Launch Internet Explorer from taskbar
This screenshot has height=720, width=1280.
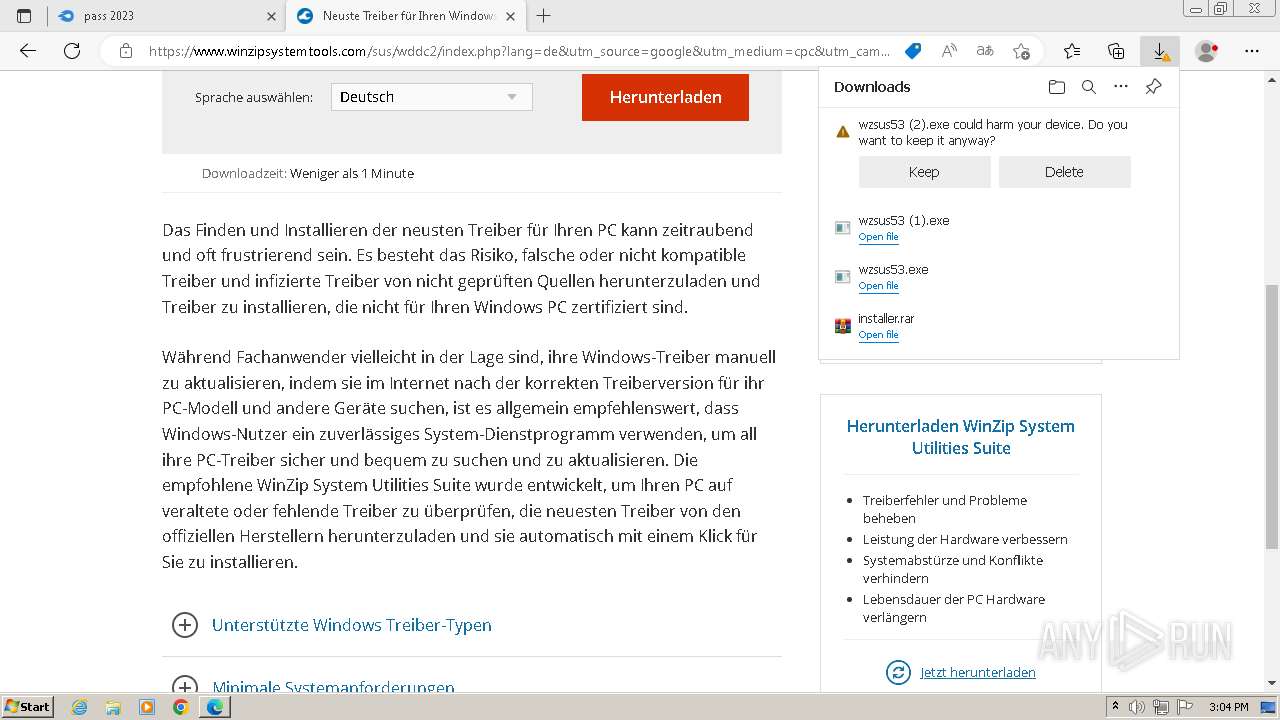tap(80, 707)
